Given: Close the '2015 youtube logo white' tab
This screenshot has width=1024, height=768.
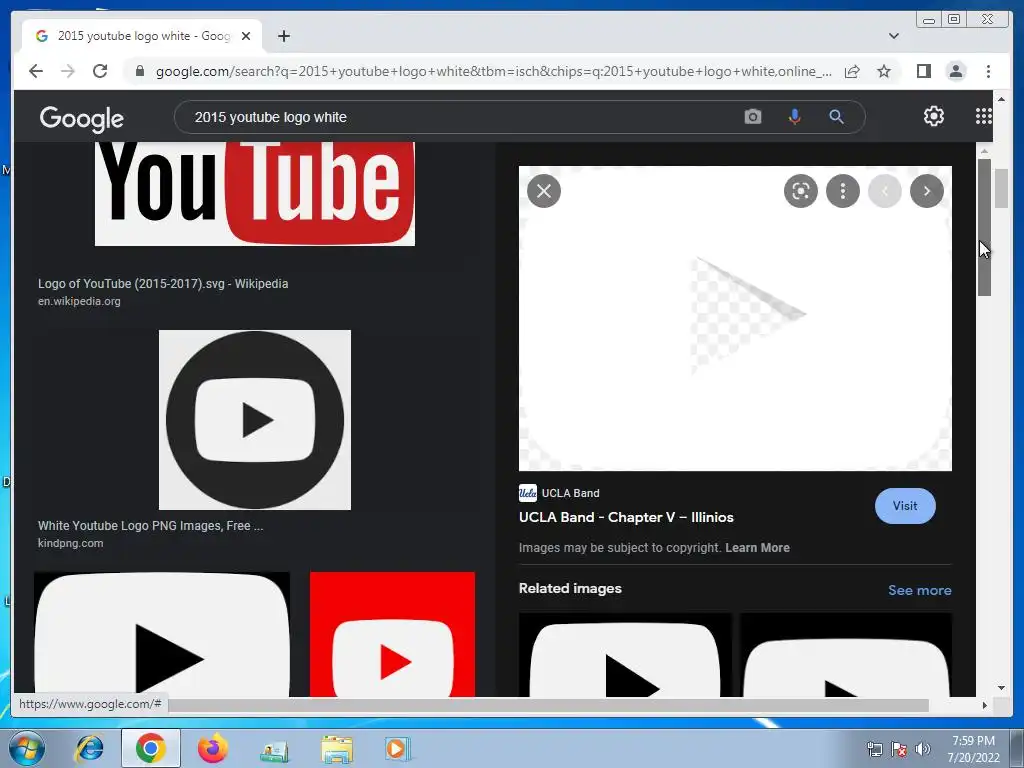Looking at the screenshot, I should click(x=246, y=36).
